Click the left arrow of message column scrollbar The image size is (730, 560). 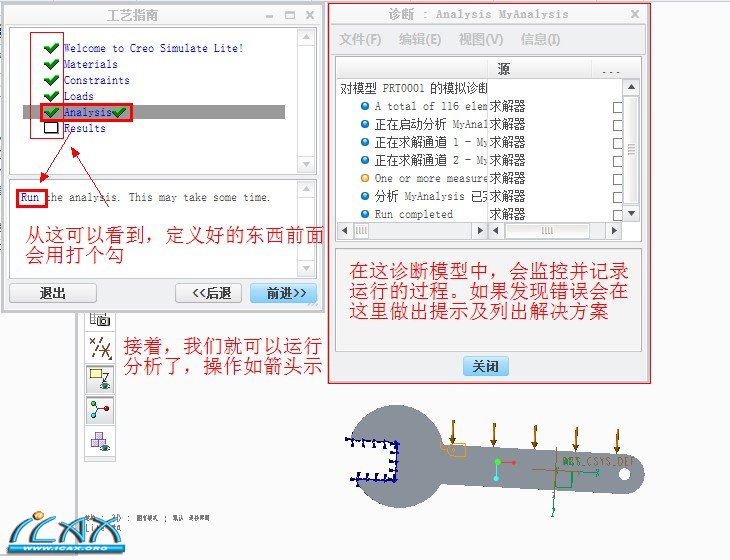click(345, 230)
